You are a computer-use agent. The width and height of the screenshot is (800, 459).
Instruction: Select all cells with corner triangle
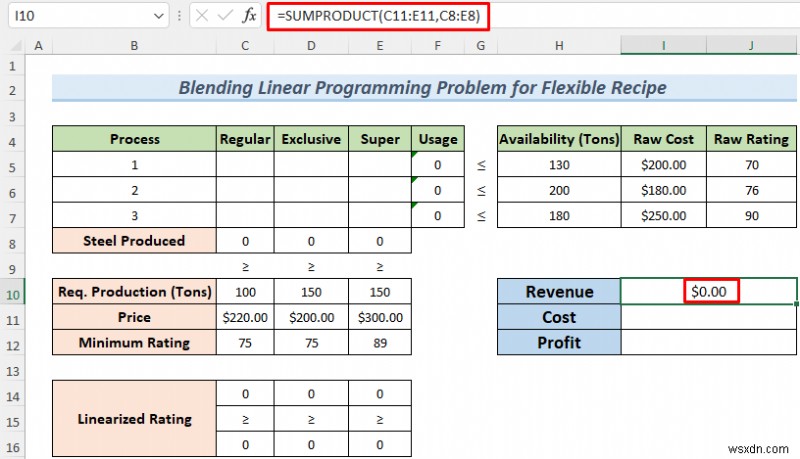click(x=15, y=46)
